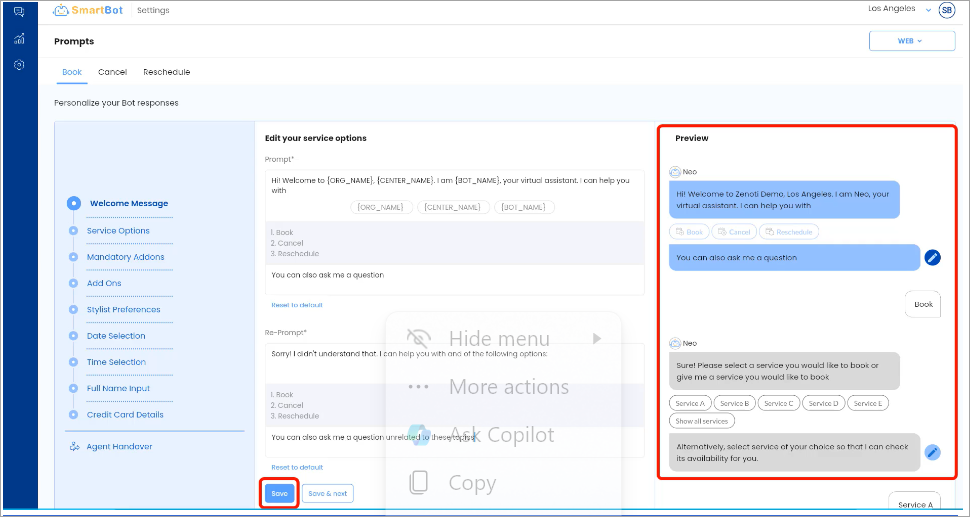Click the Prompt 'You can also ask me a question' field
Viewport: 970px width, 517px height.
[x=455, y=280]
